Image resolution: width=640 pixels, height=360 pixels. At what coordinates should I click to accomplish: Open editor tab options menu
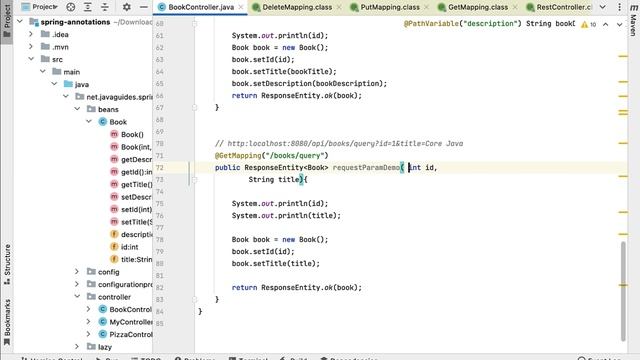(619, 7)
